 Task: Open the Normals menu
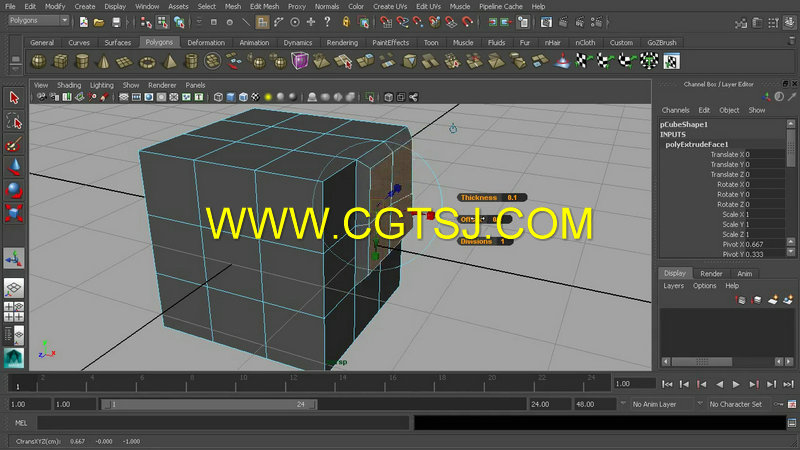coord(327,7)
